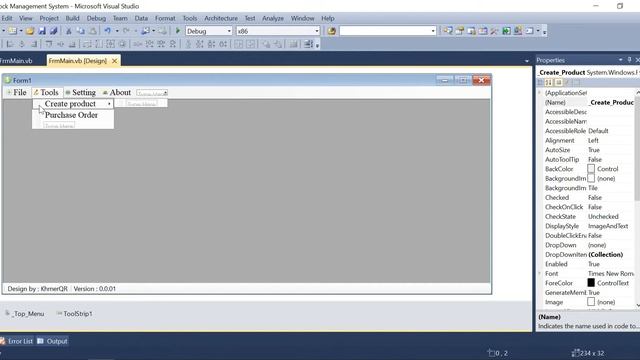Click the About menu on Form1
The image size is (640, 360).
pos(117,93)
